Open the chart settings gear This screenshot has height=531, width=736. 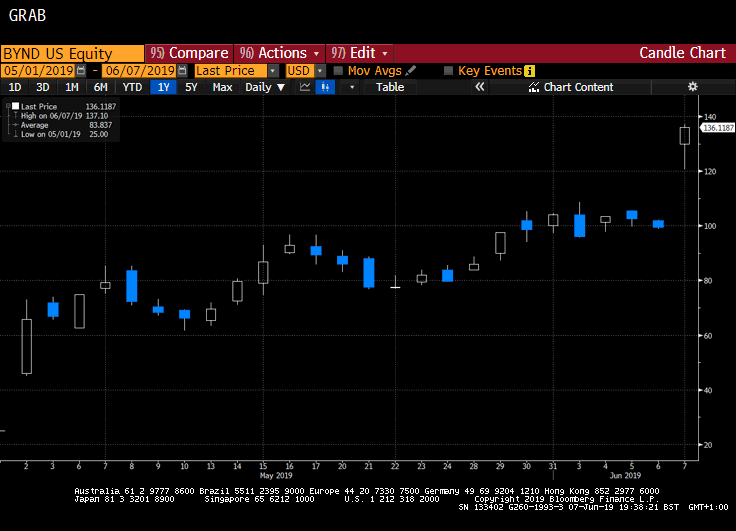coord(692,87)
